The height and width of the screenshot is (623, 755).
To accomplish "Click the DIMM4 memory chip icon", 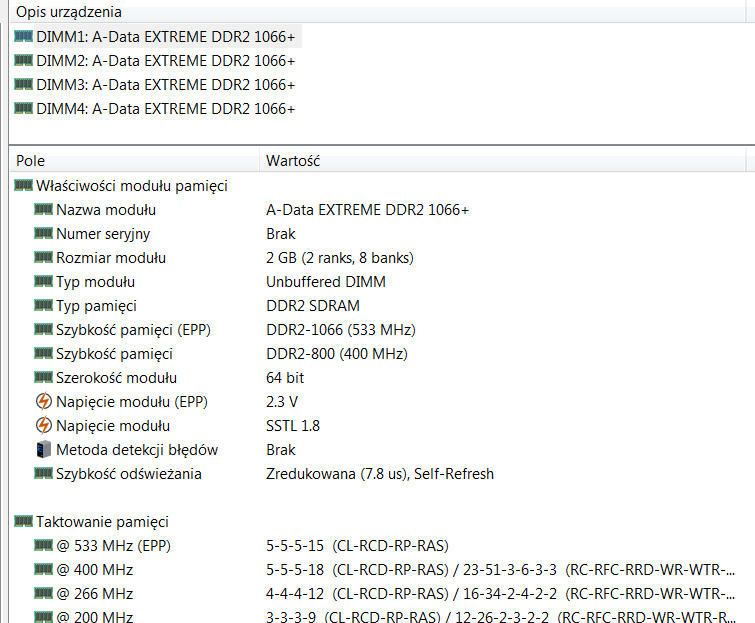I will pyautogui.click(x=24, y=108).
